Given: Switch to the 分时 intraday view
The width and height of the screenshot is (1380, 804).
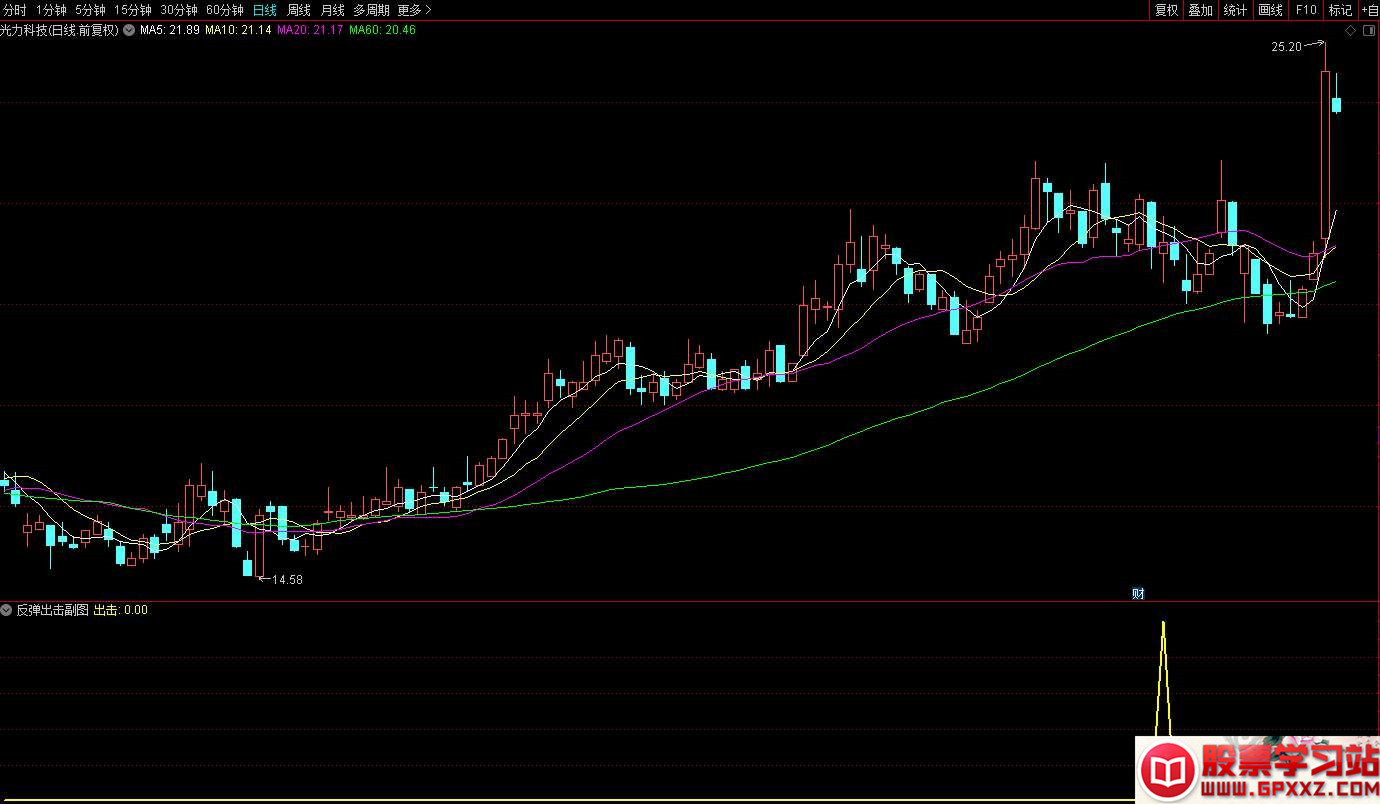Looking at the screenshot, I should 16,10.
